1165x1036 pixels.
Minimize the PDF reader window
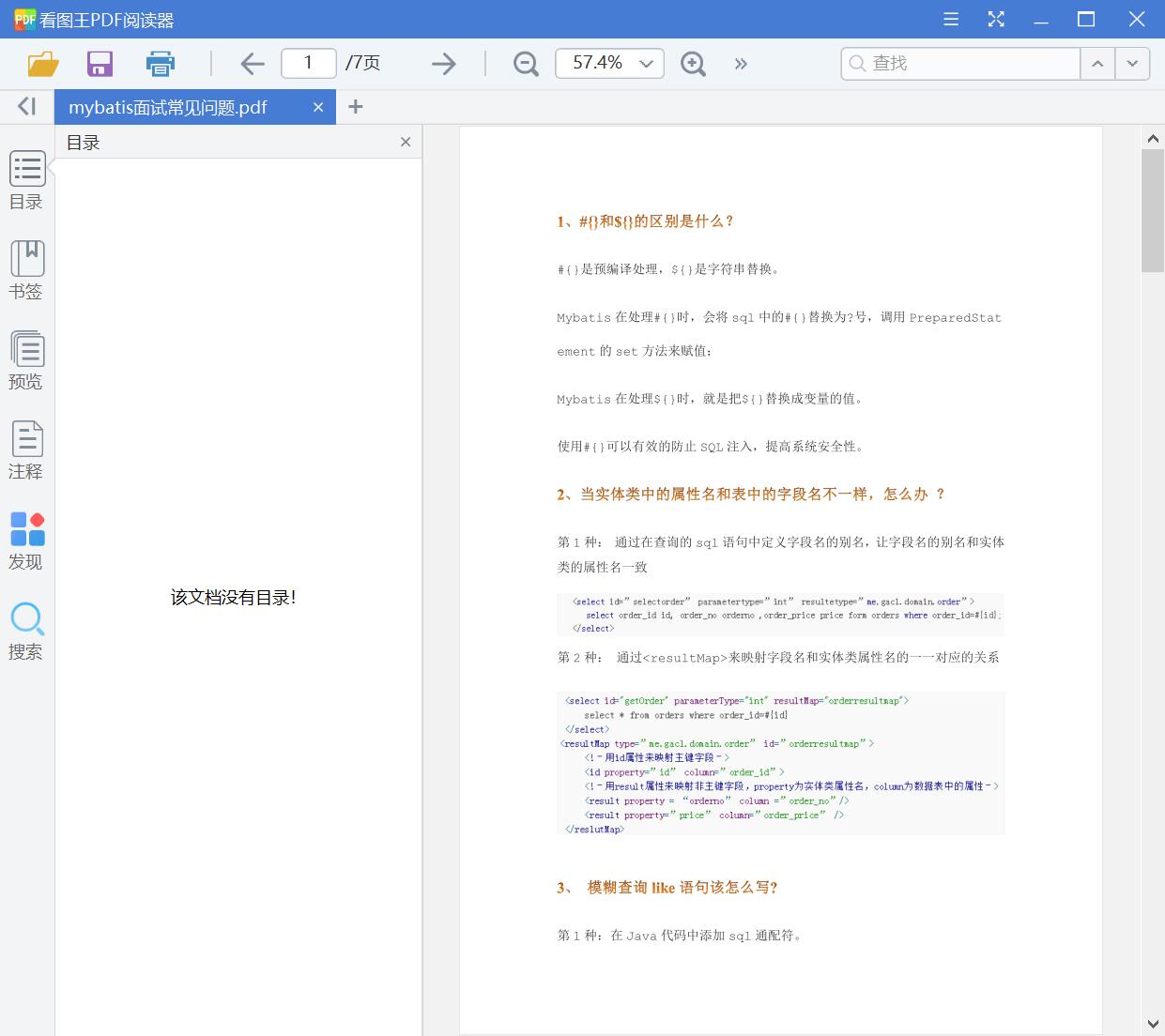tap(1041, 21)
